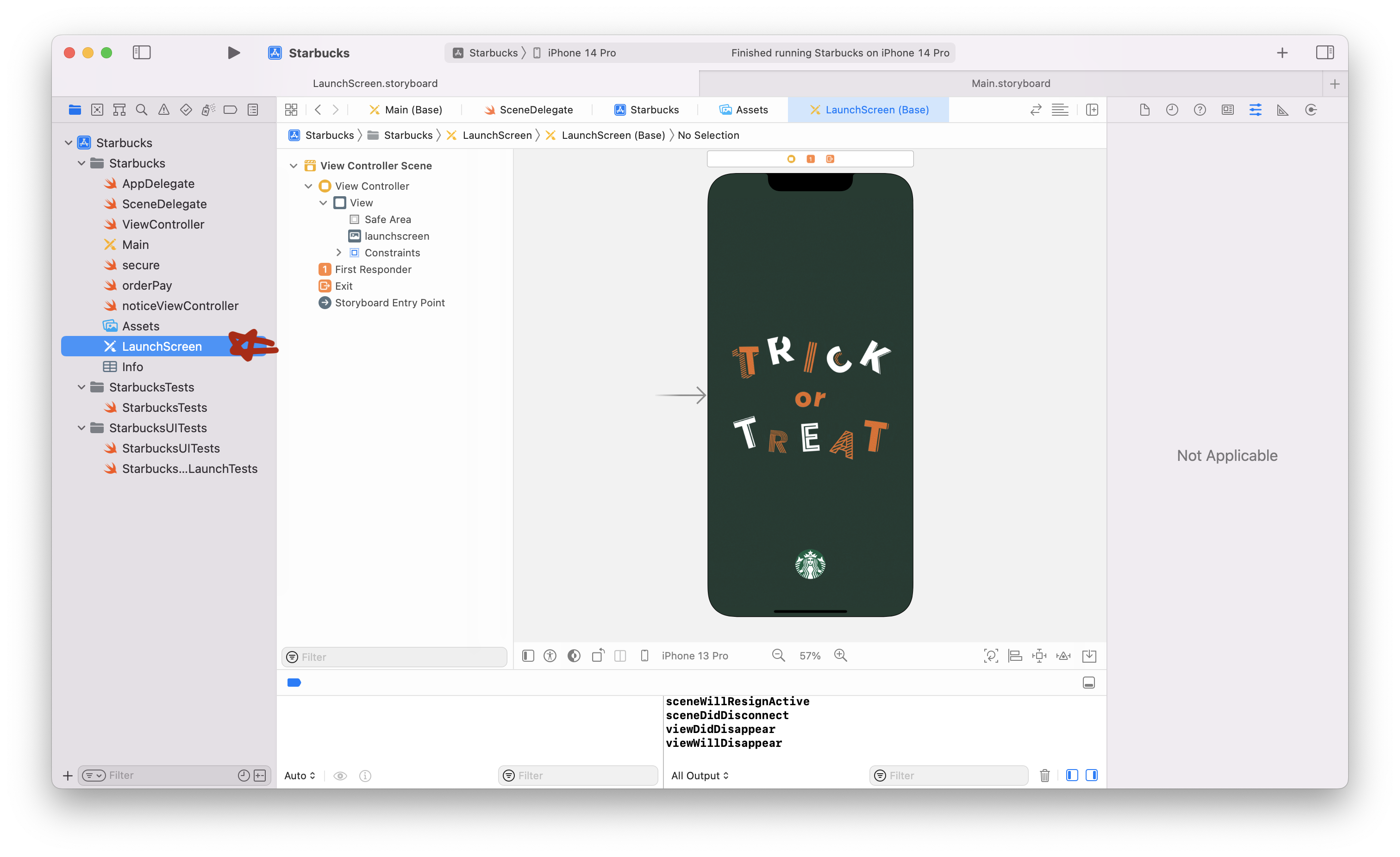Add an editor on the right
The image size is (1400, 857).
click(1092, 110)
